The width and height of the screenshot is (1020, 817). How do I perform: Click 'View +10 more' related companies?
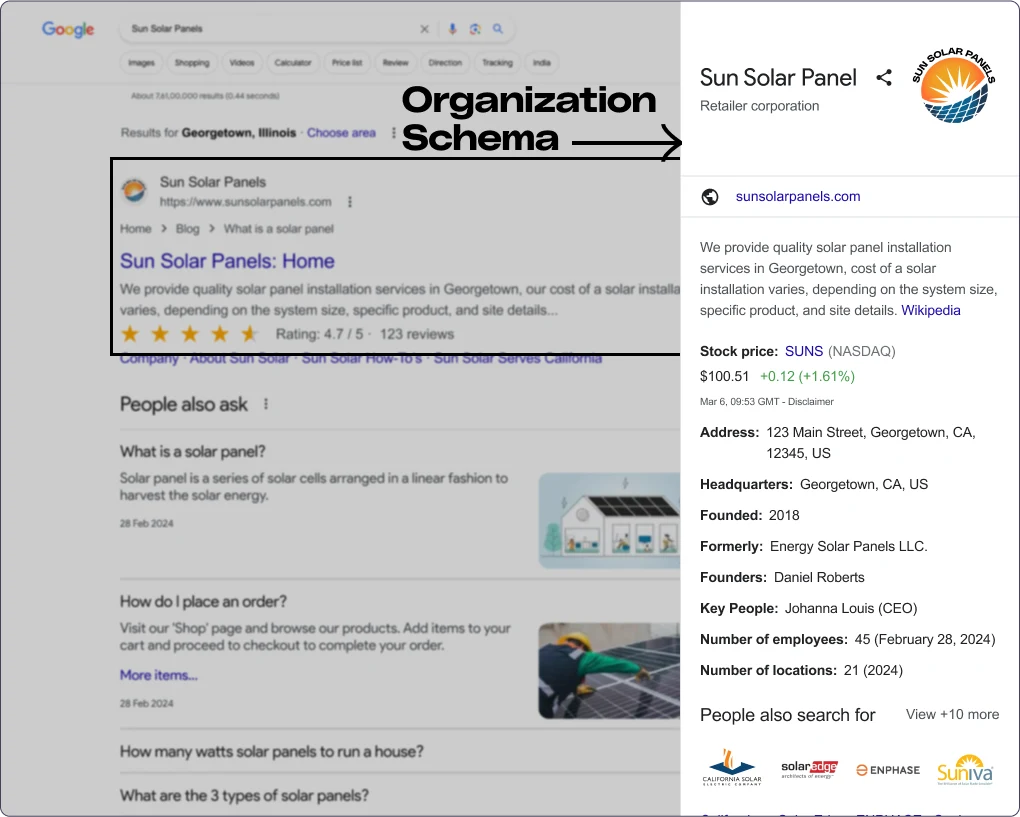coord(951,714)
